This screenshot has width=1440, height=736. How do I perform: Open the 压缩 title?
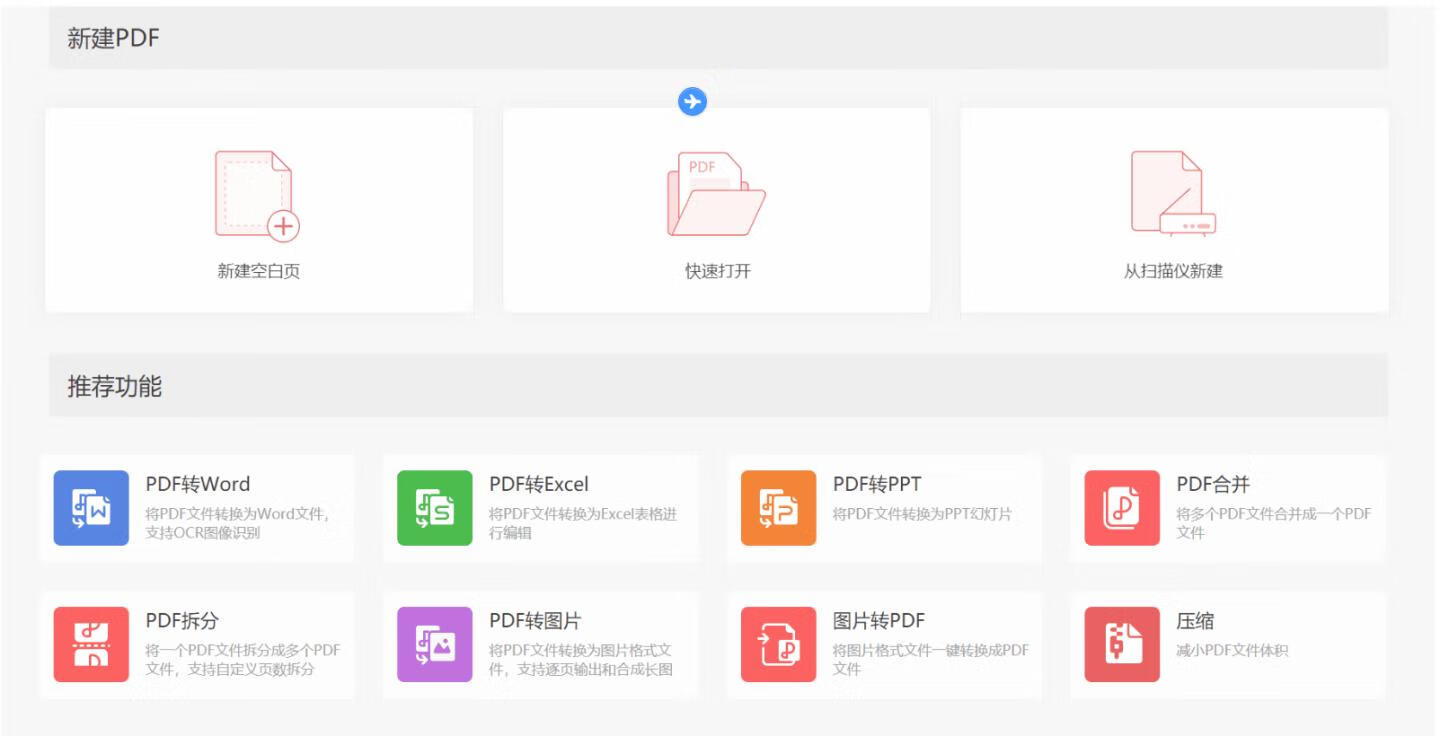[1196, 621]
